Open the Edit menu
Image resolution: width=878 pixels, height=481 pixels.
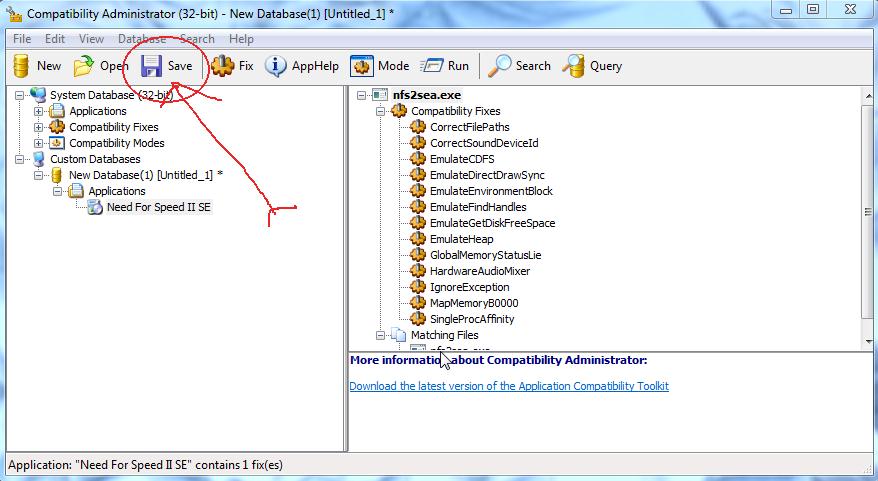click(55, 39)
